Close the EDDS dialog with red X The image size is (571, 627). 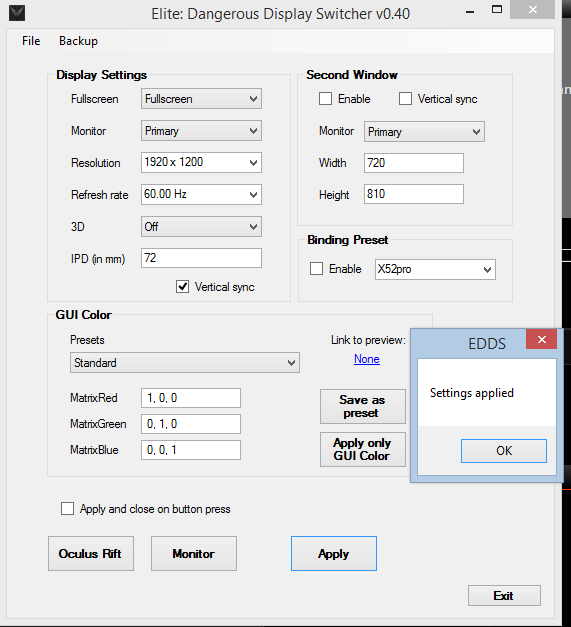(541, 339)
